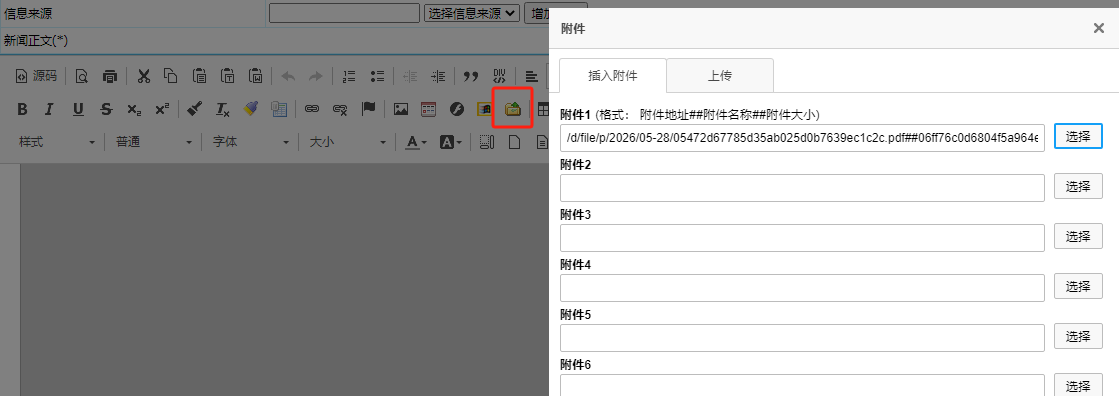Click the 附件3 input field

coord(802,238)
